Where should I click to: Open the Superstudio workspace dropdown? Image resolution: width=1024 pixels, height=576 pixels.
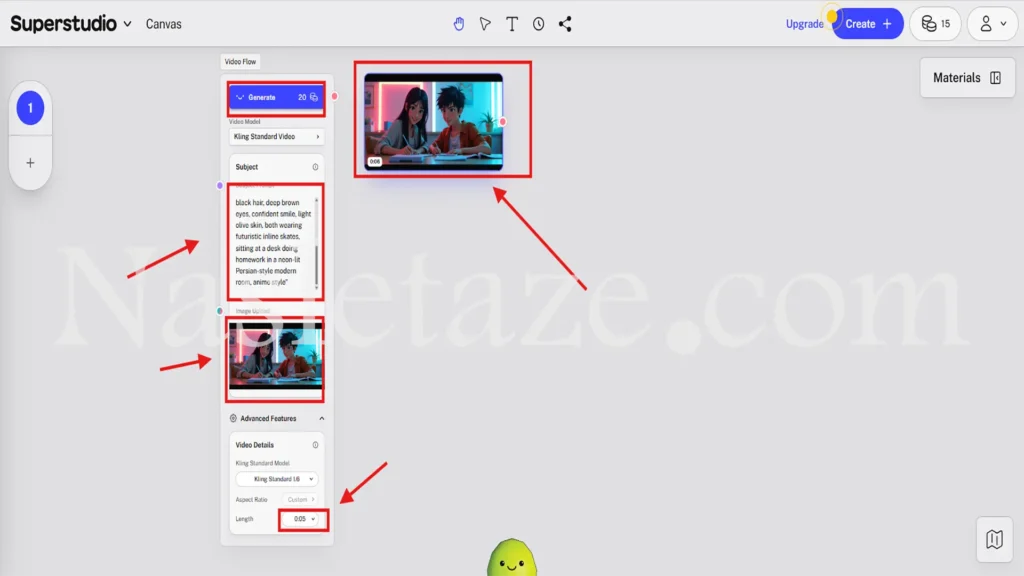[x=127, y=24]
